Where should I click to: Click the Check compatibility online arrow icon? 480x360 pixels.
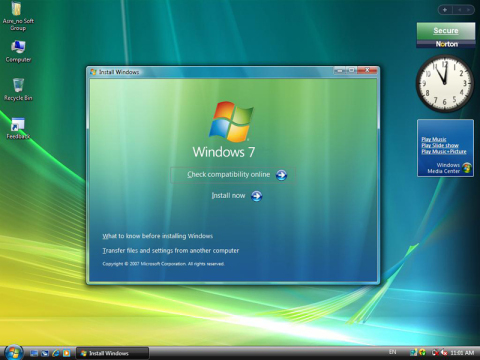tap(281, 175)
